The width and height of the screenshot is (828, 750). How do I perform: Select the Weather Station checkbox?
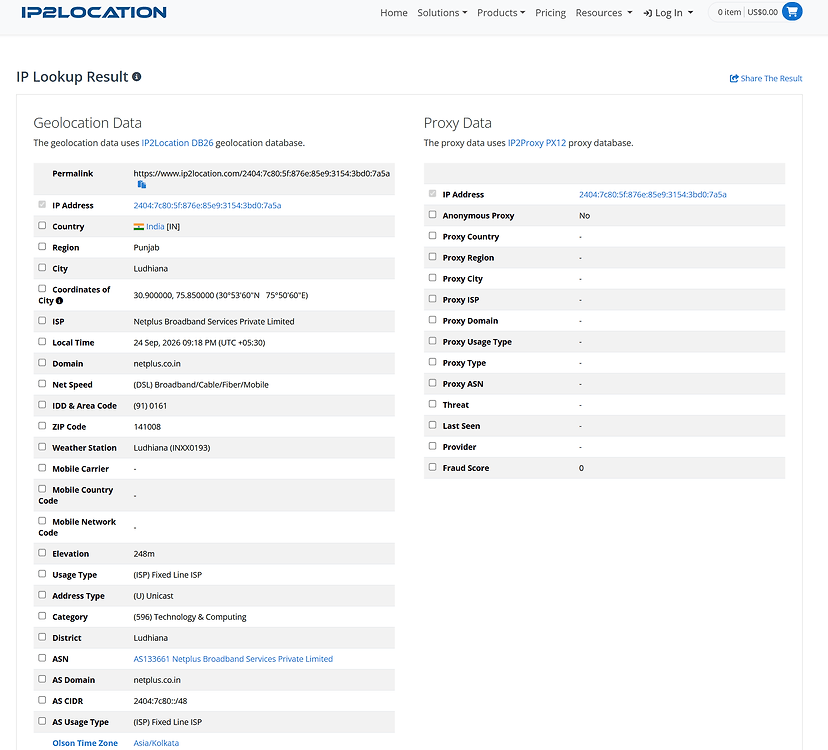(x=42, y=447)
